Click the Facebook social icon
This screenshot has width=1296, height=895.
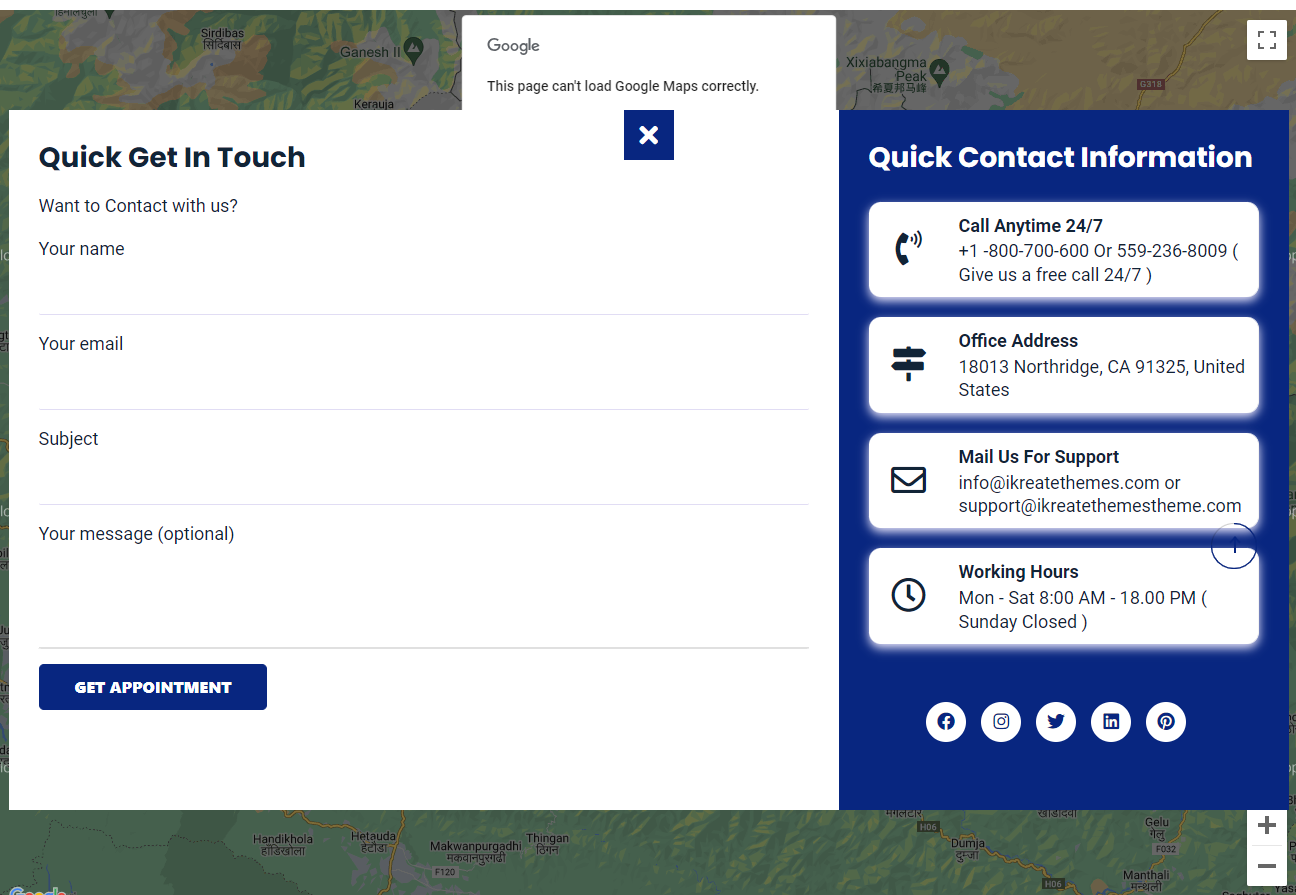click(945, 722)
